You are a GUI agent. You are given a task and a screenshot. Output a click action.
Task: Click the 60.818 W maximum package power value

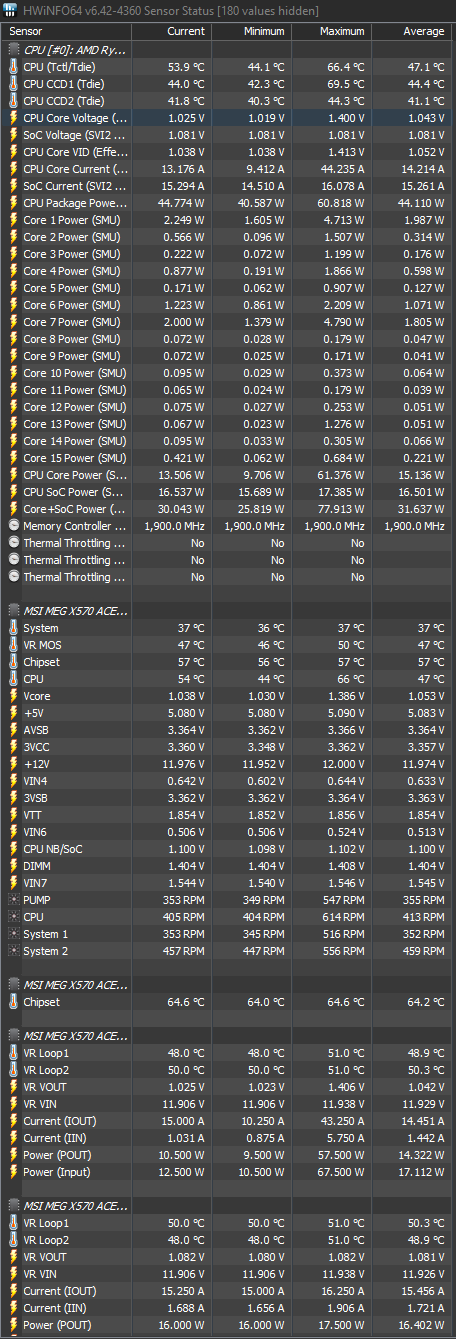[x=341, y=203]
